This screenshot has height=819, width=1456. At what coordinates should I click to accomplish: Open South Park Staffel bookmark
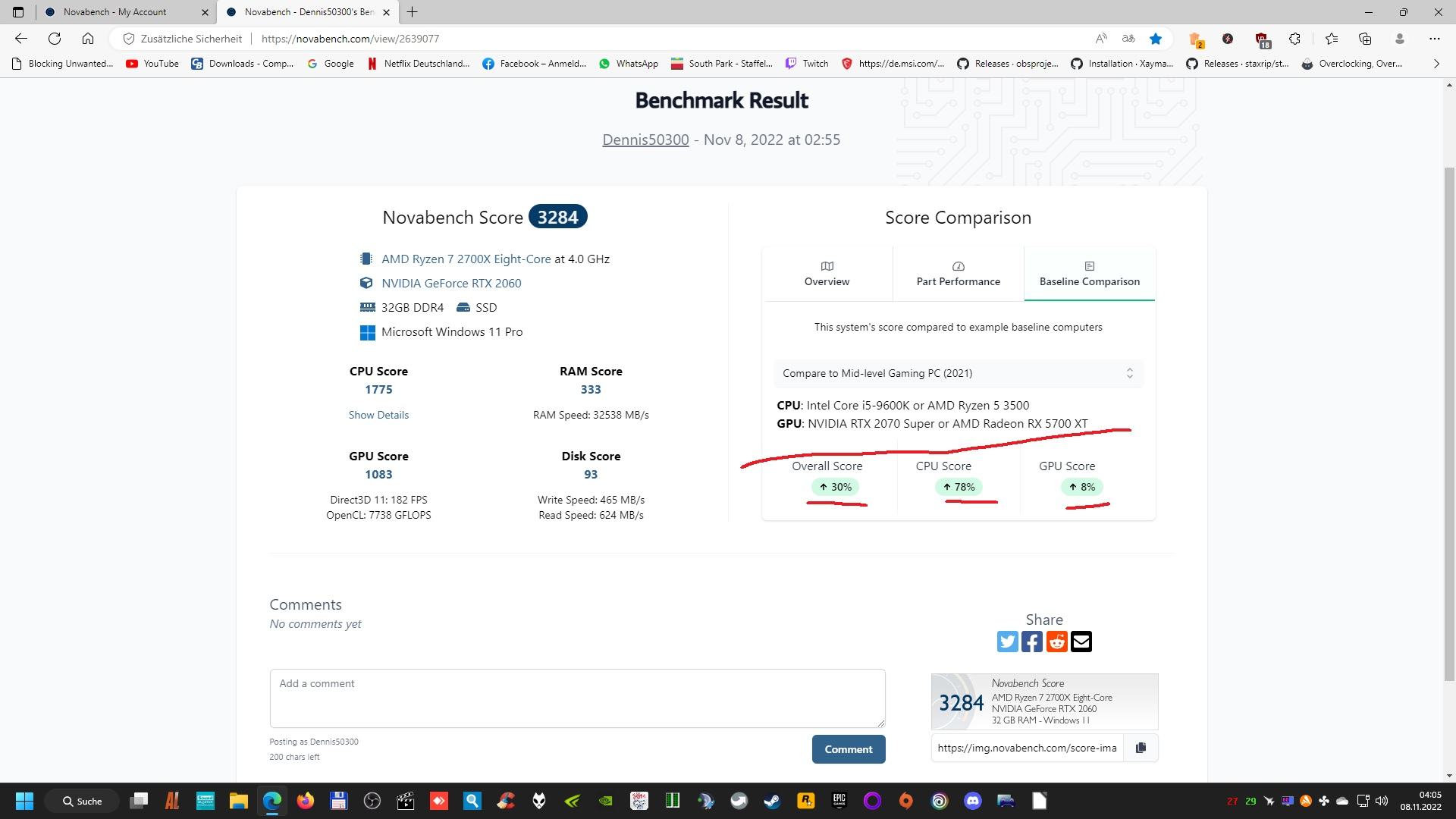pyautogui.click(x=721, y=64)
